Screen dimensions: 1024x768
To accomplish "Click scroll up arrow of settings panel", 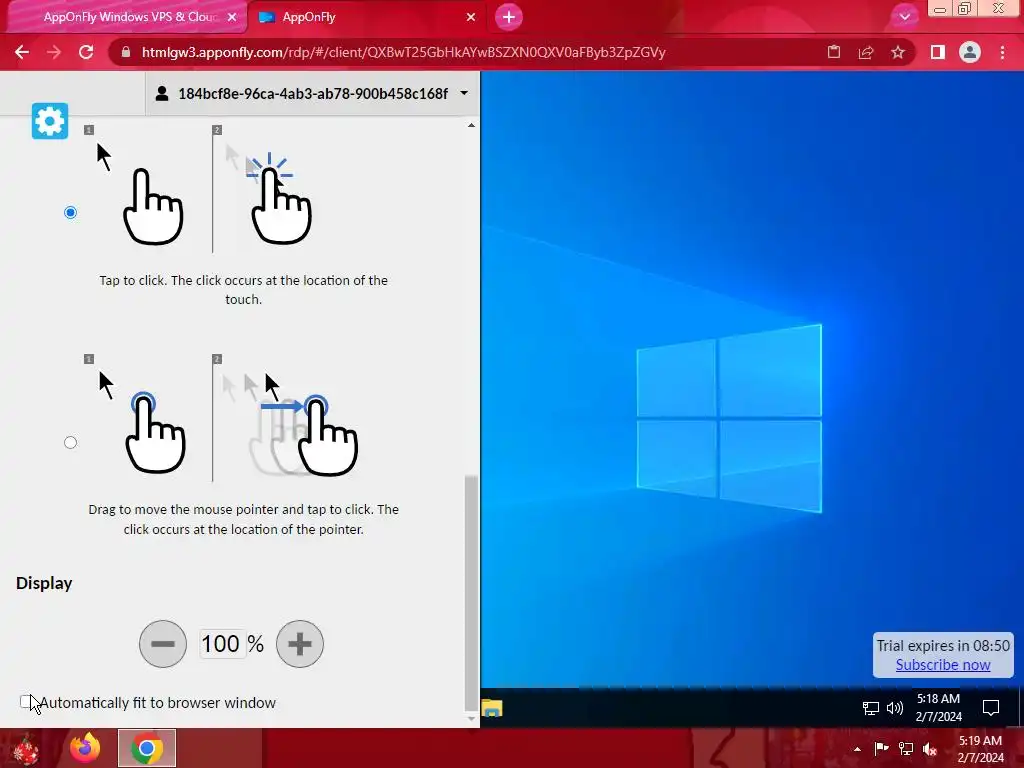I will point(472,125).
